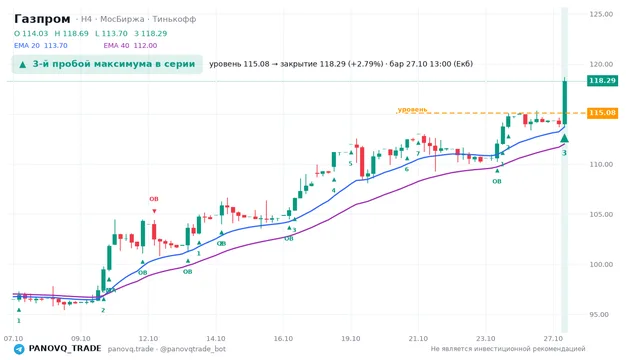Click the red down-triangle under the red OB label

(x=154, y=211)
